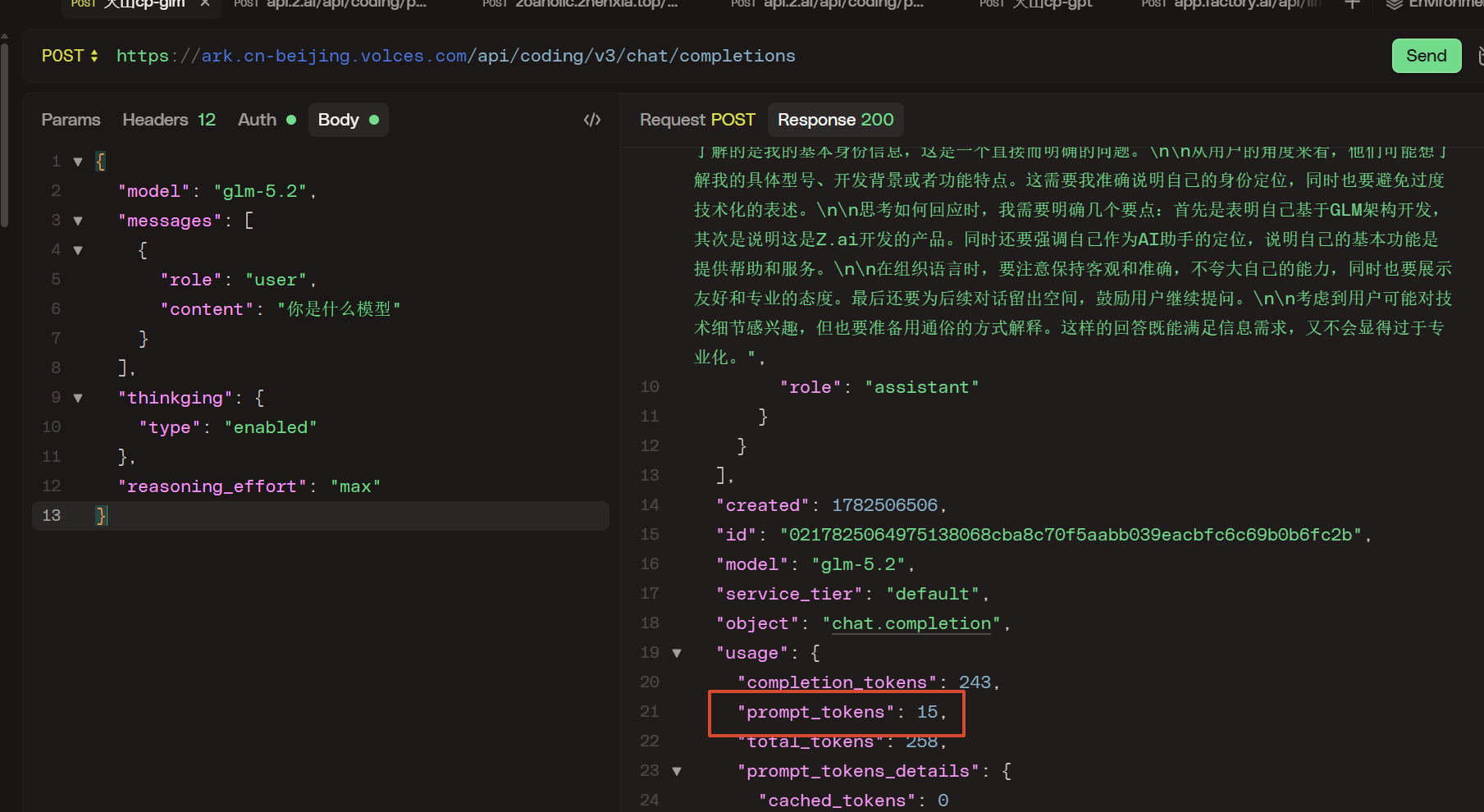Click the "你是什么模型" content value
The width and height of the screenshot is (1484, 812).
pyautogui.click(x=339, y=309)
